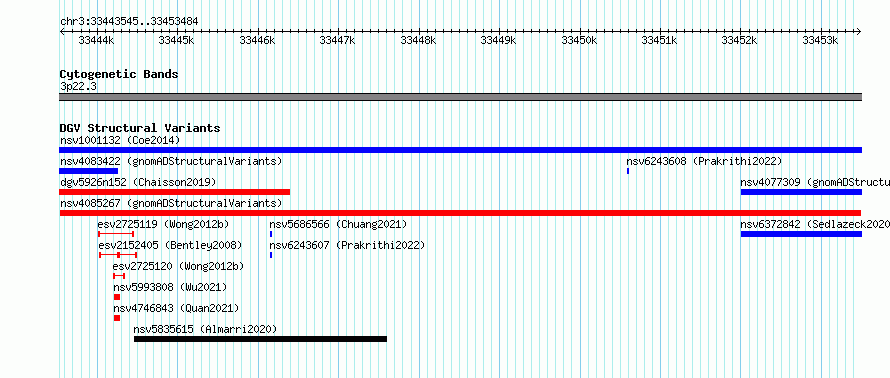Select the nsv5686566 (Chuang2021) blue marker
The height and width of the screenshot is (378, 890).
click(271, 234)
